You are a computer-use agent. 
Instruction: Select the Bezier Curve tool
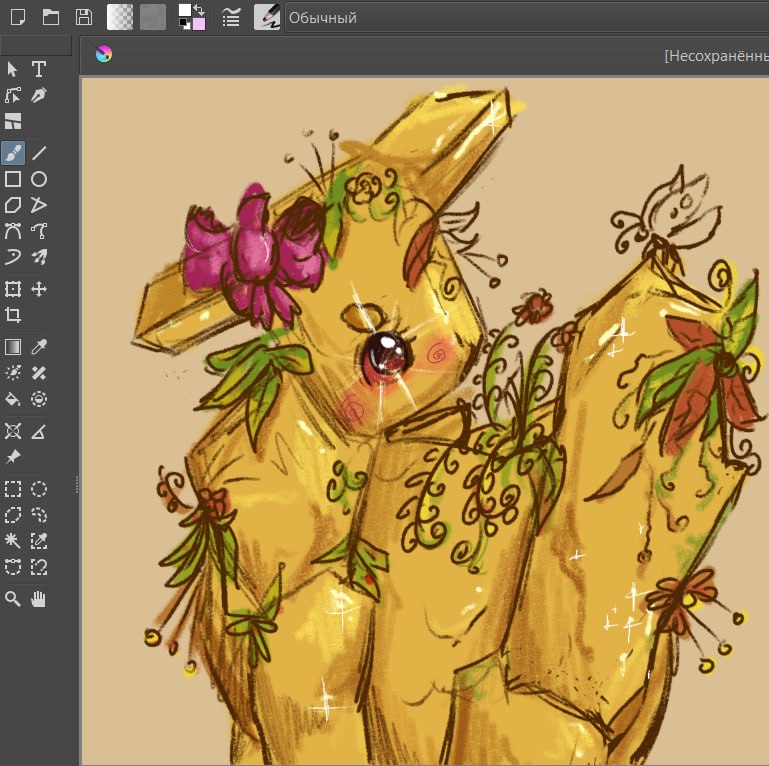click(x=13, y=231)
